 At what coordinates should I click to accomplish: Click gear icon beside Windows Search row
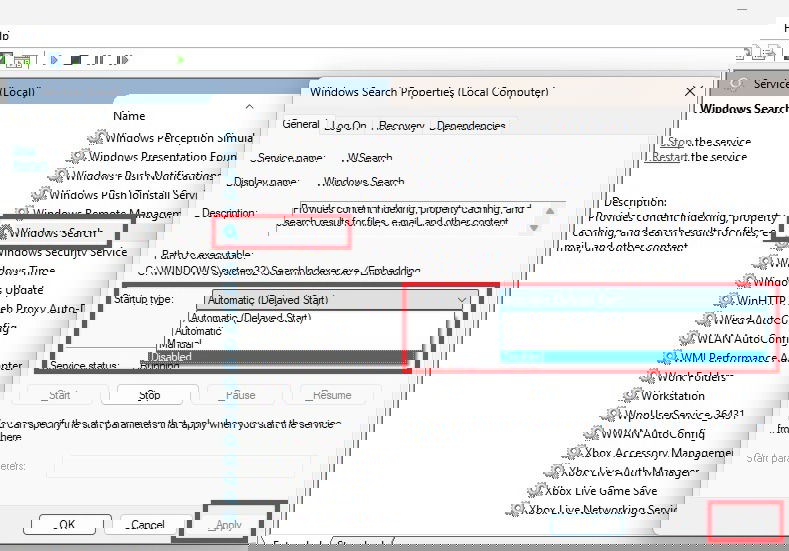point(5,232)
